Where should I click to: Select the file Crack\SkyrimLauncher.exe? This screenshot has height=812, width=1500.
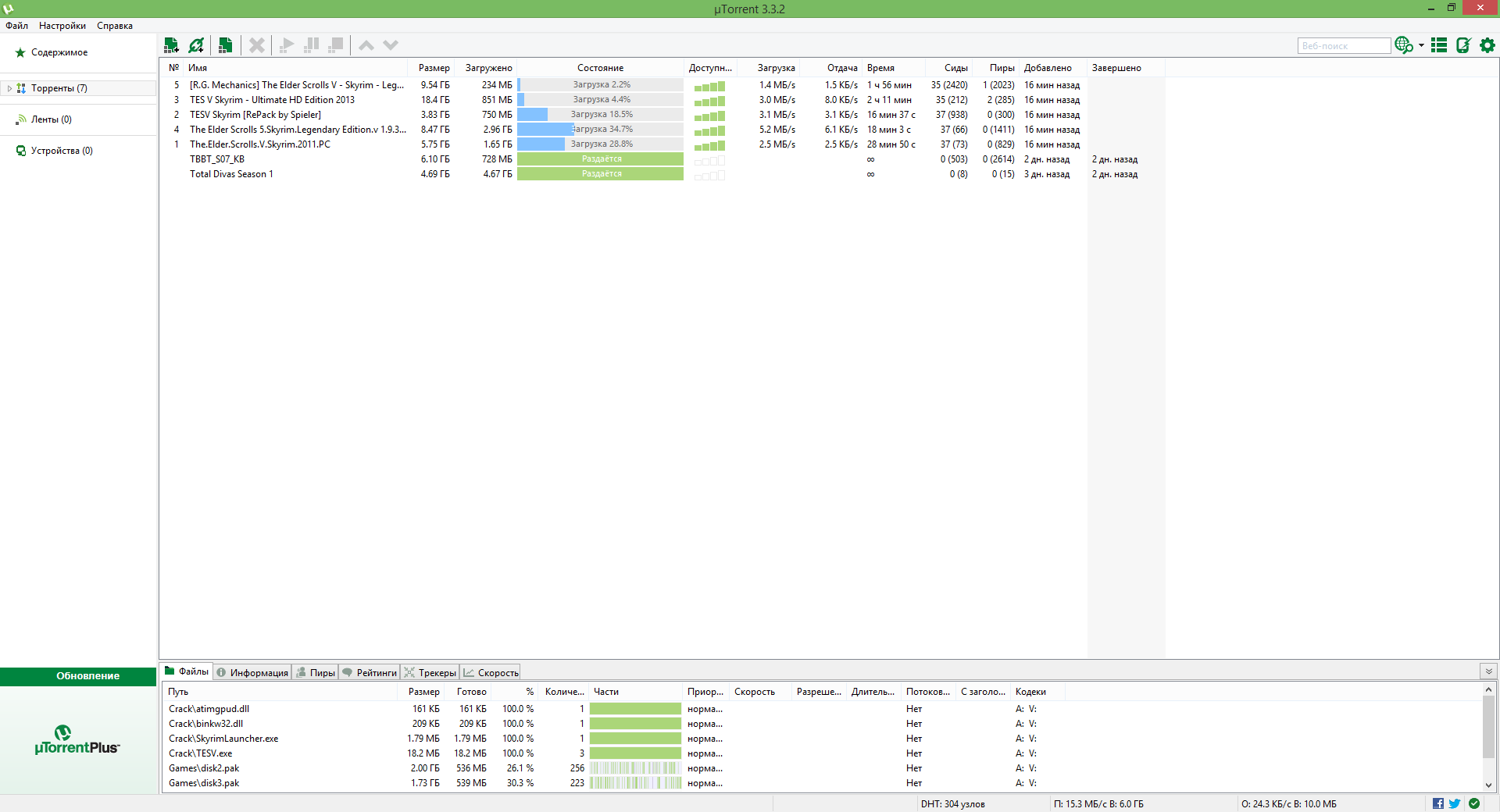click(x=223, y=739)
